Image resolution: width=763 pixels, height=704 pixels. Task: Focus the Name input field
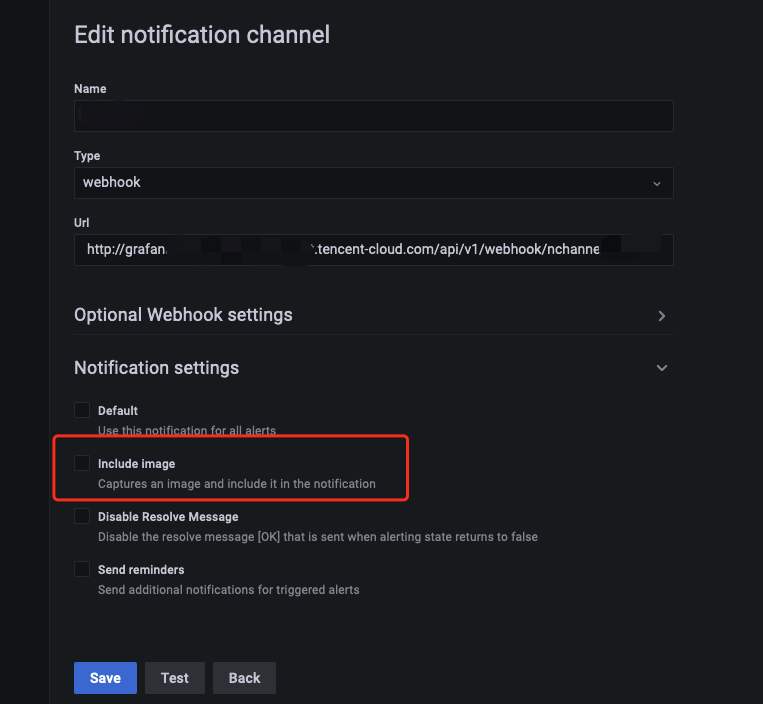(x=373, y=116)
